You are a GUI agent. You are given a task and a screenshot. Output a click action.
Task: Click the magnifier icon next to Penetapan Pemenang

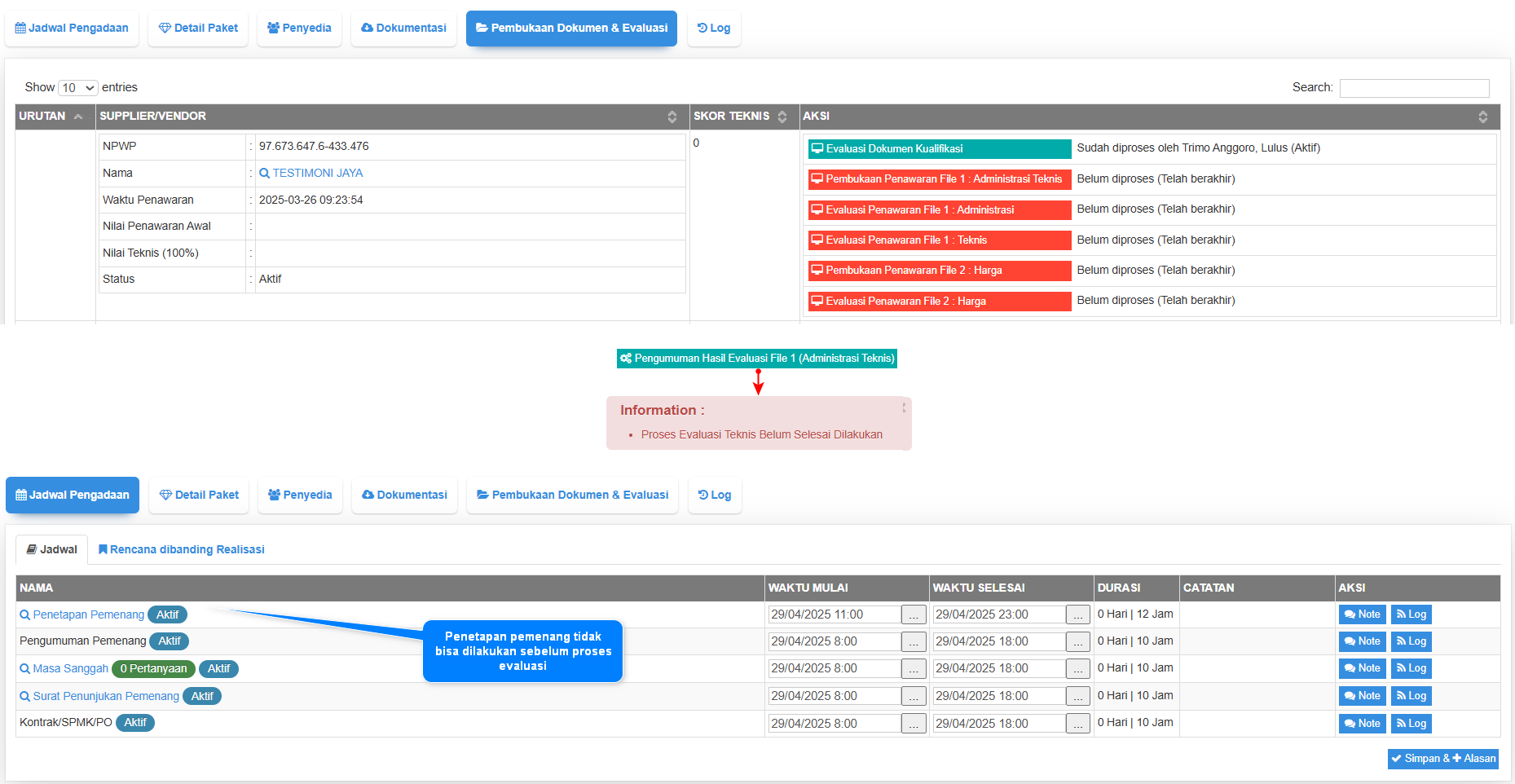point(25,615)
